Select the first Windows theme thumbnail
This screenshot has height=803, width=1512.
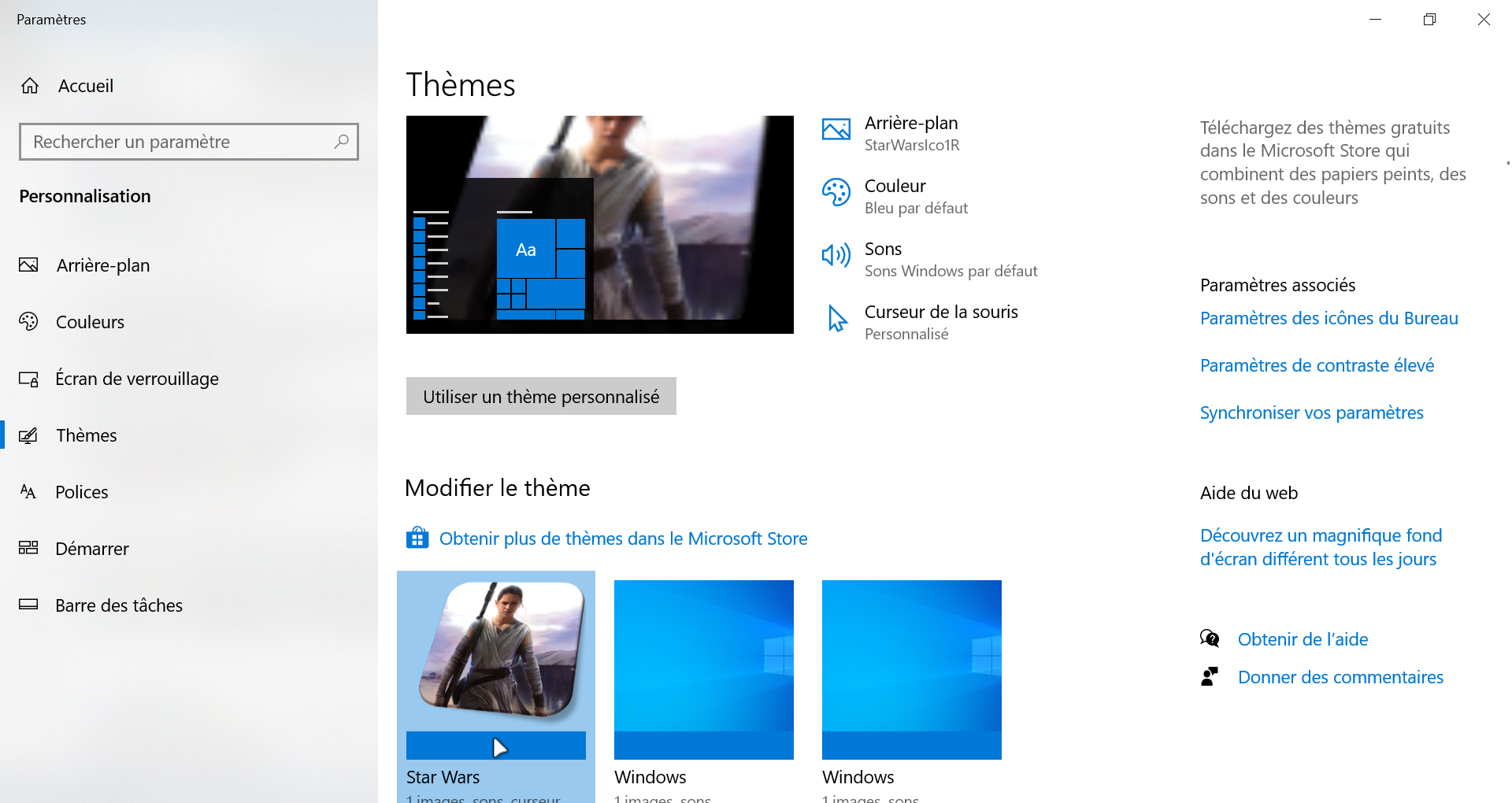[x=703, y=669]
